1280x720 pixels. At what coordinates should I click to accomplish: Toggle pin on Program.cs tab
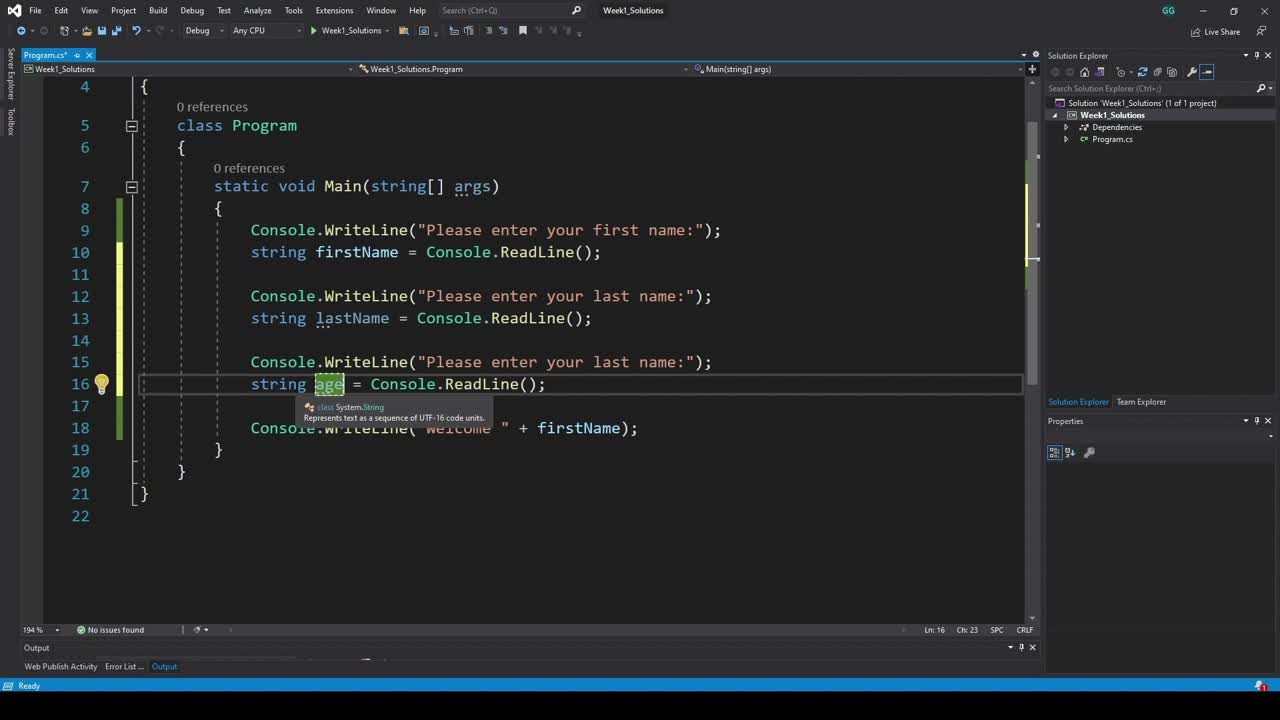point(77,55)
